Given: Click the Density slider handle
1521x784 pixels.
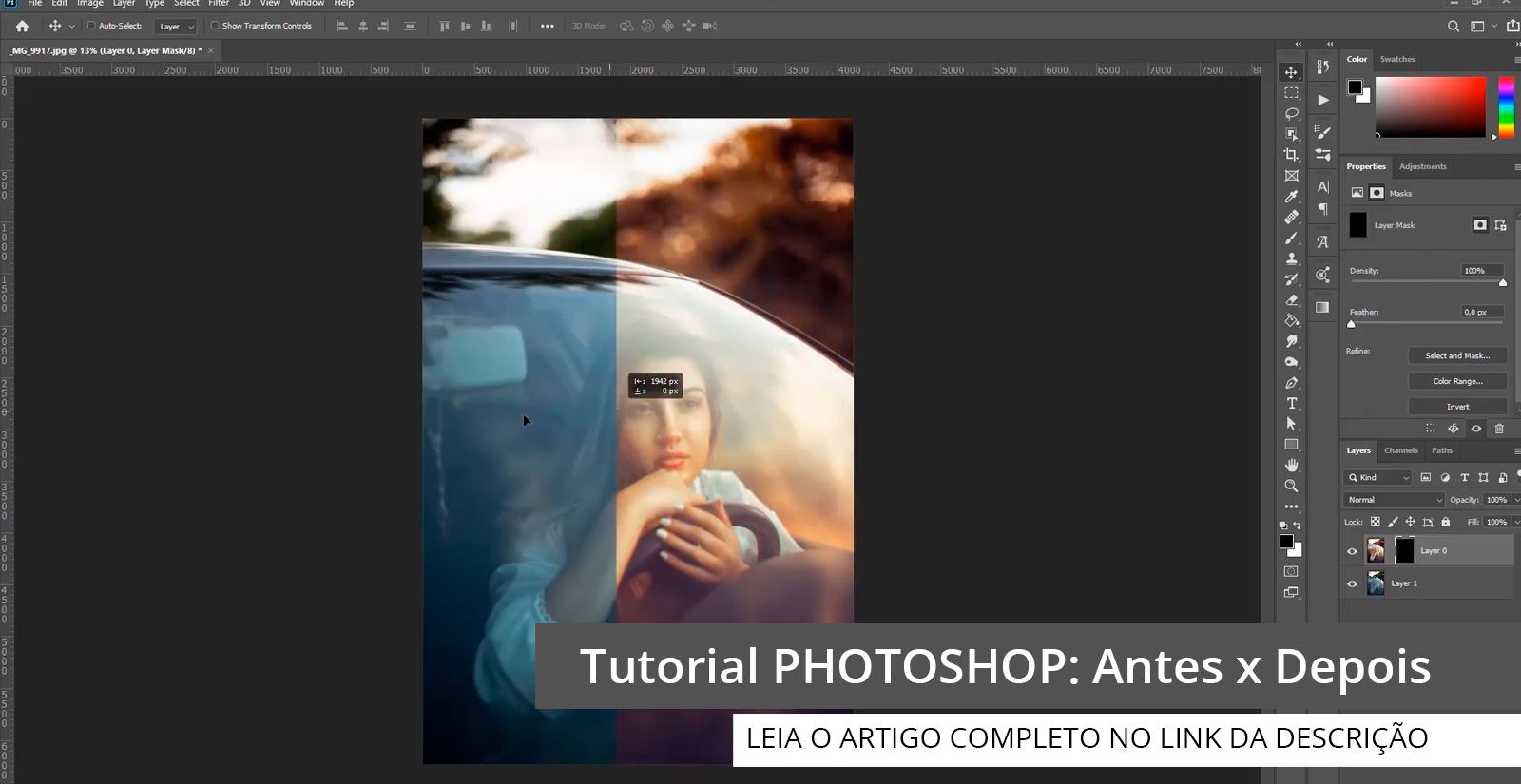Looking at the screenshot, I should [x=1502, y=282].
